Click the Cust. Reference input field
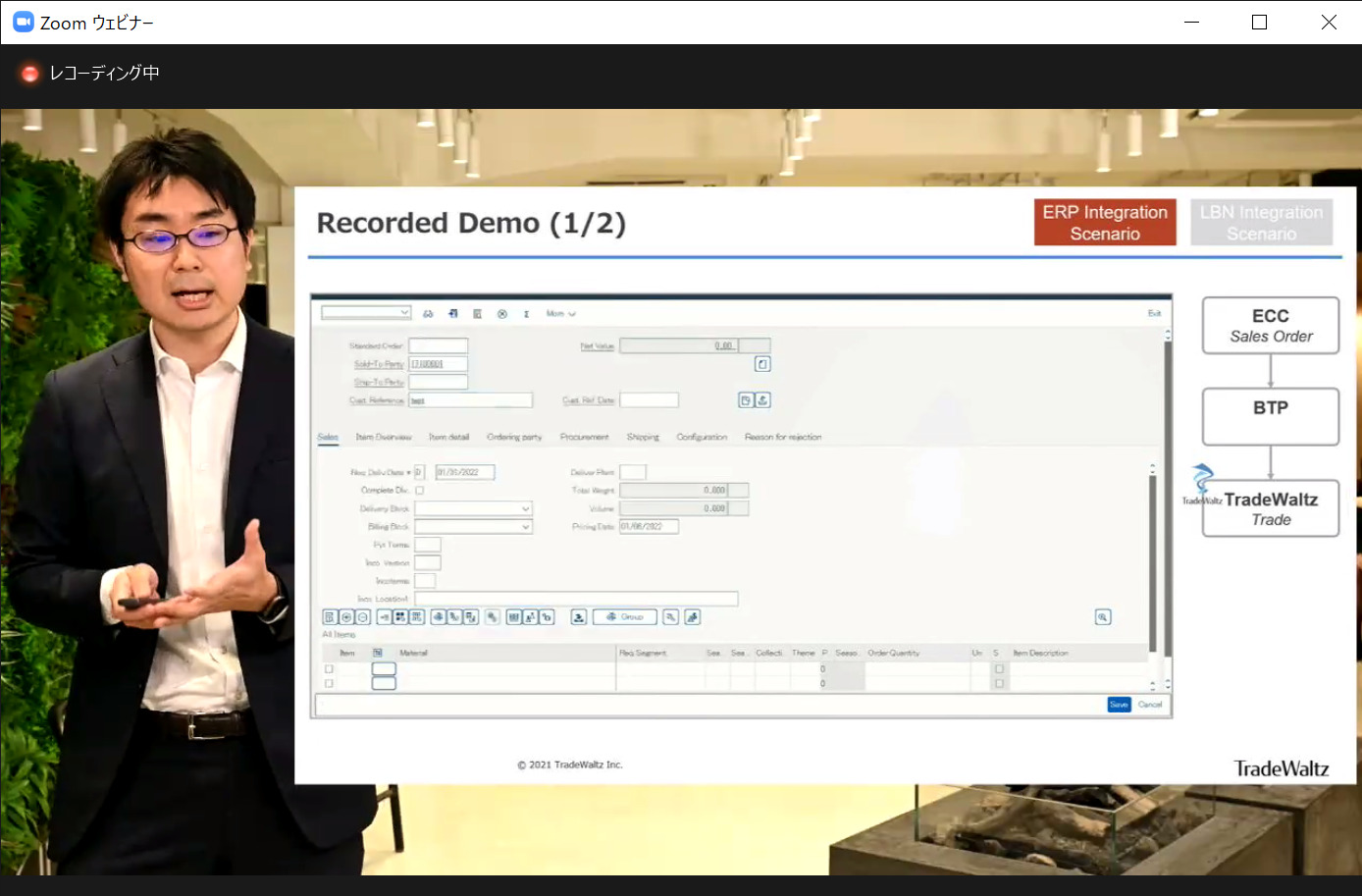Viewport: 1362px width, 896px height. pyautogui.click(x=470, y=400)
